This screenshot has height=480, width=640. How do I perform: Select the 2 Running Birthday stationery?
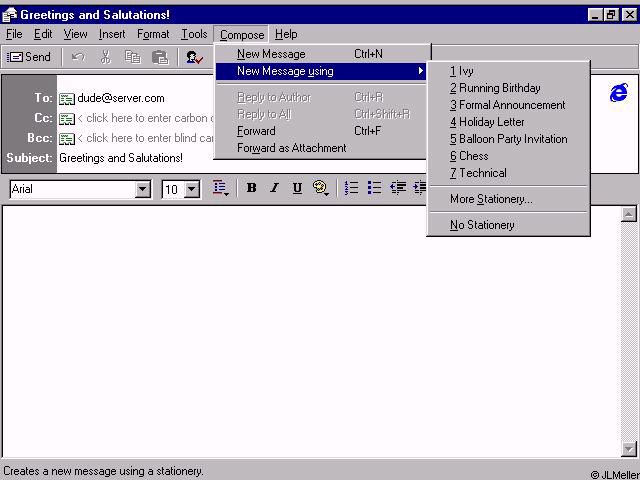[x=508, y=88]
